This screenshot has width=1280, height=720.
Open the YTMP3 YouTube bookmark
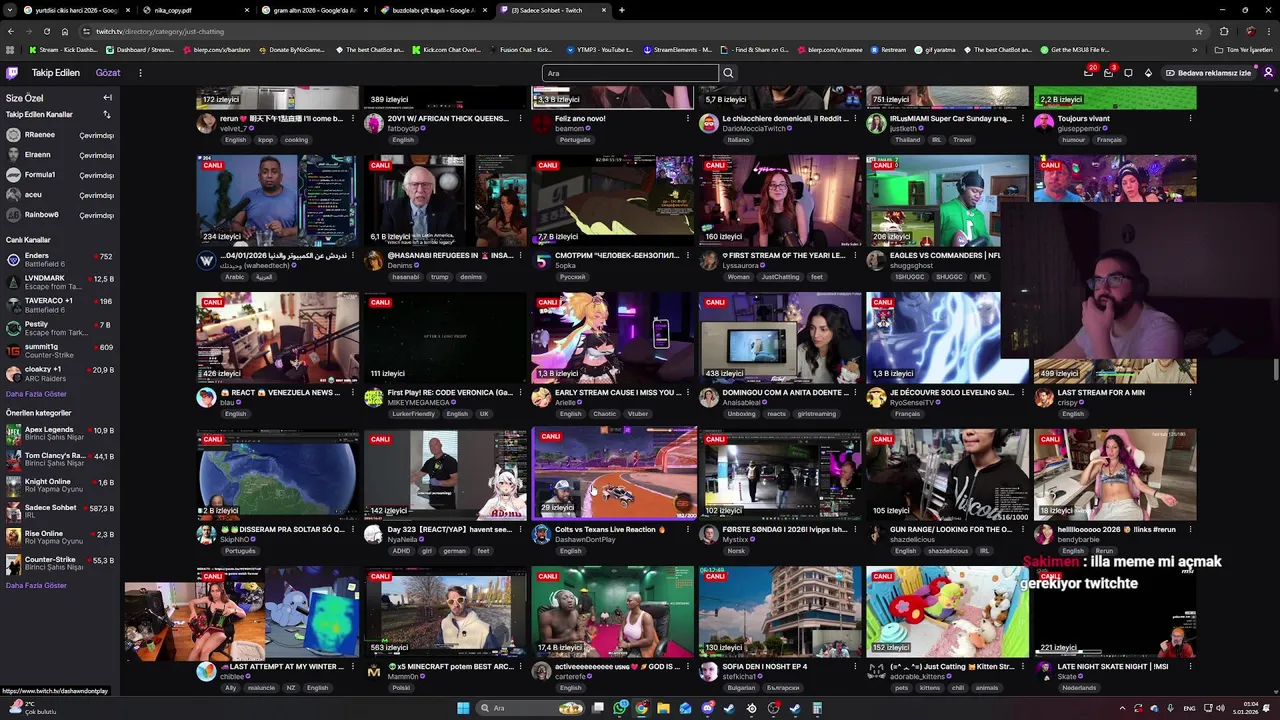point(599,49)
